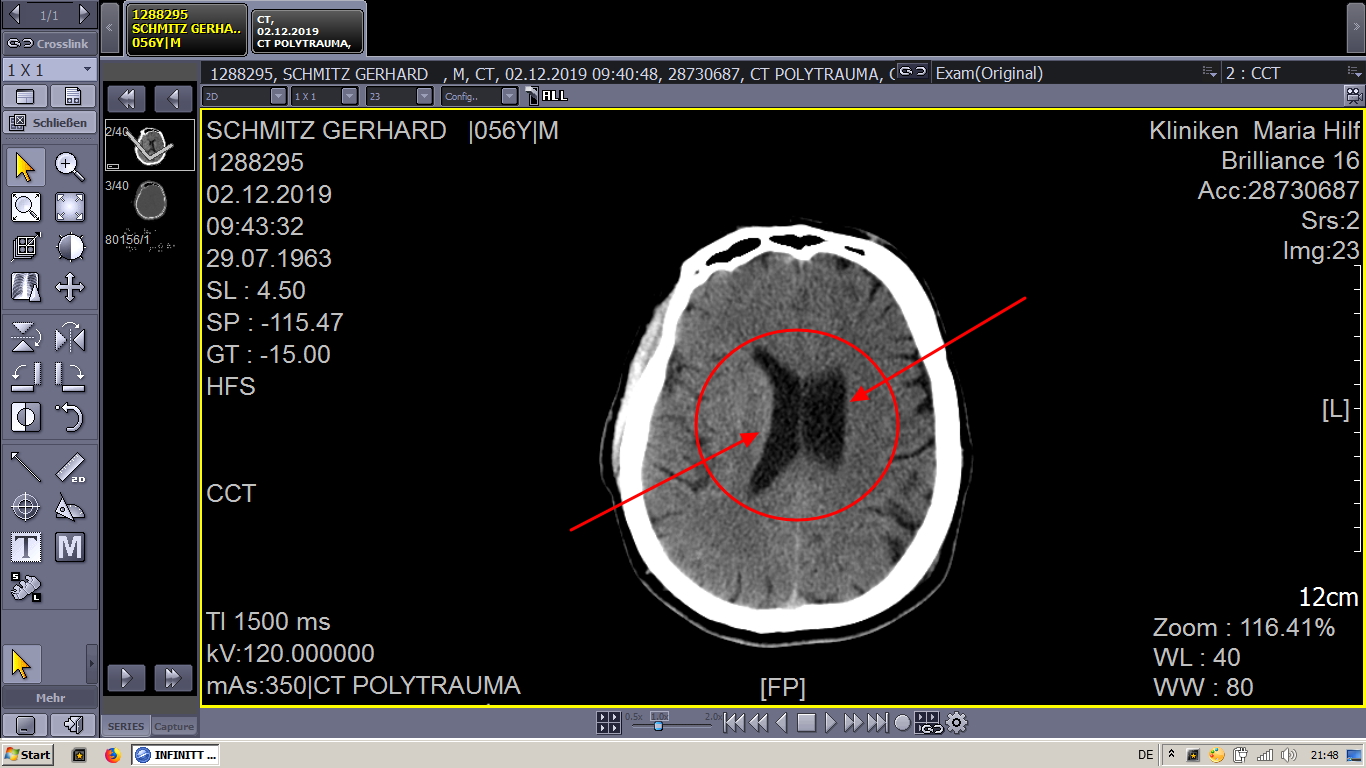Click the Mehr button
Screen dimensions: 1366x768
(x=49, y=698)
